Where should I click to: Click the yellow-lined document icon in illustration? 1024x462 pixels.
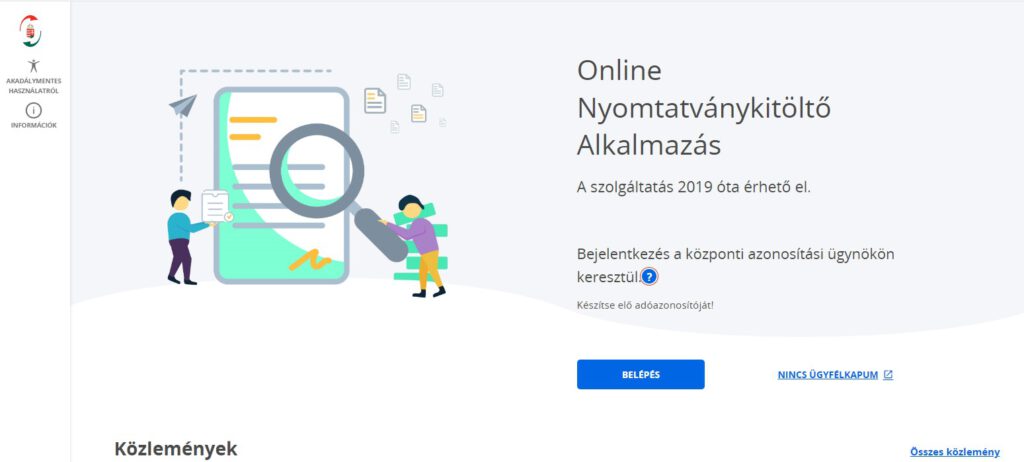pos(375,101)
